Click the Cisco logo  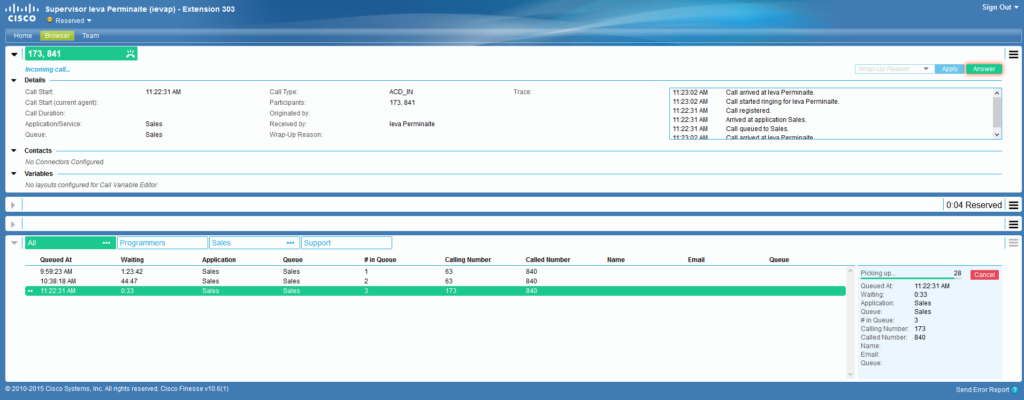click(x=21, y=13)
